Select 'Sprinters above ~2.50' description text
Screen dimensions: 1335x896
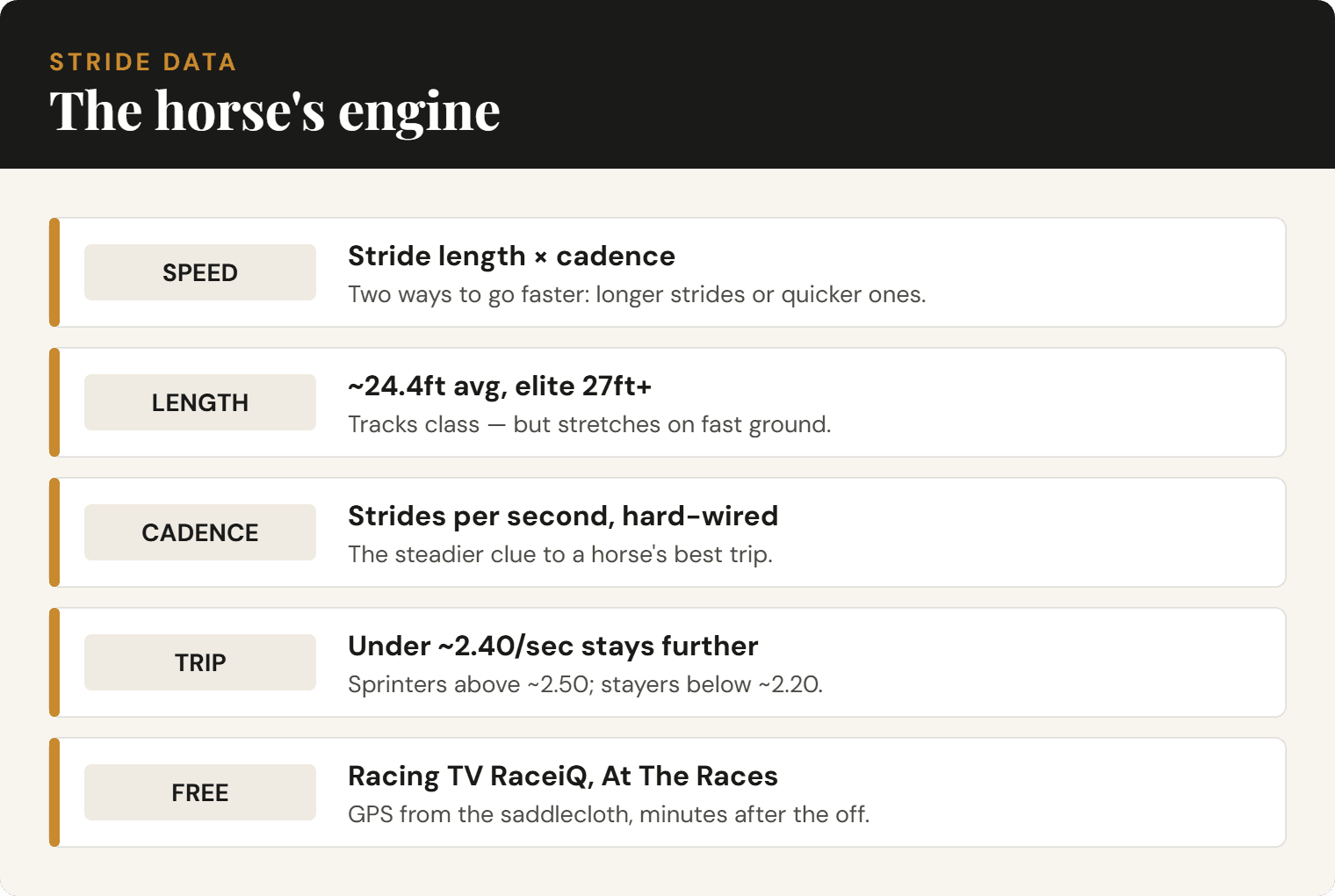[x=585, y=684]
